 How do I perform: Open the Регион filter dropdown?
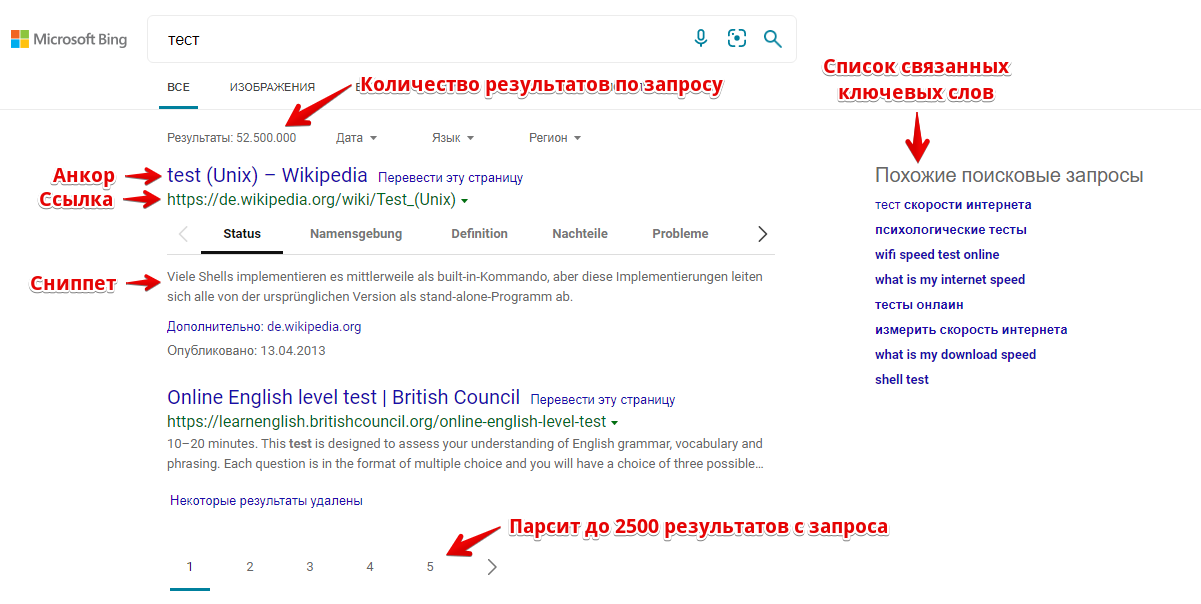click(x=555, y=138)
